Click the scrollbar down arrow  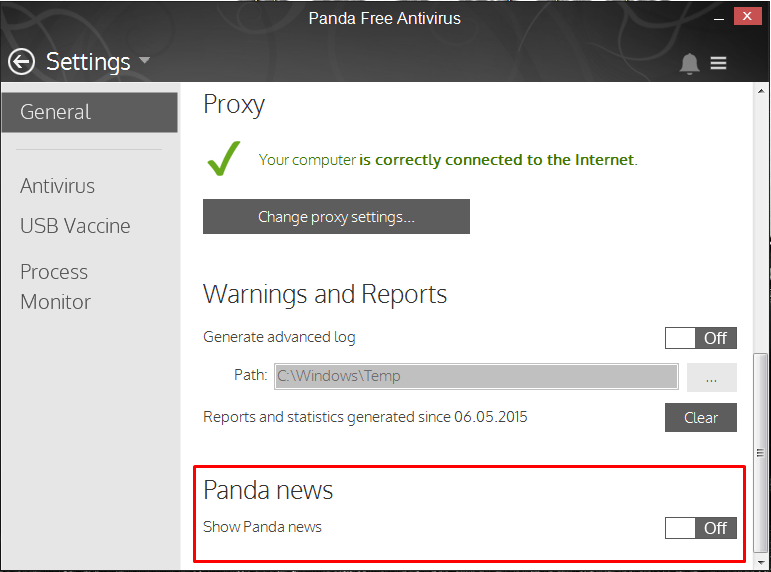point(761,562)
